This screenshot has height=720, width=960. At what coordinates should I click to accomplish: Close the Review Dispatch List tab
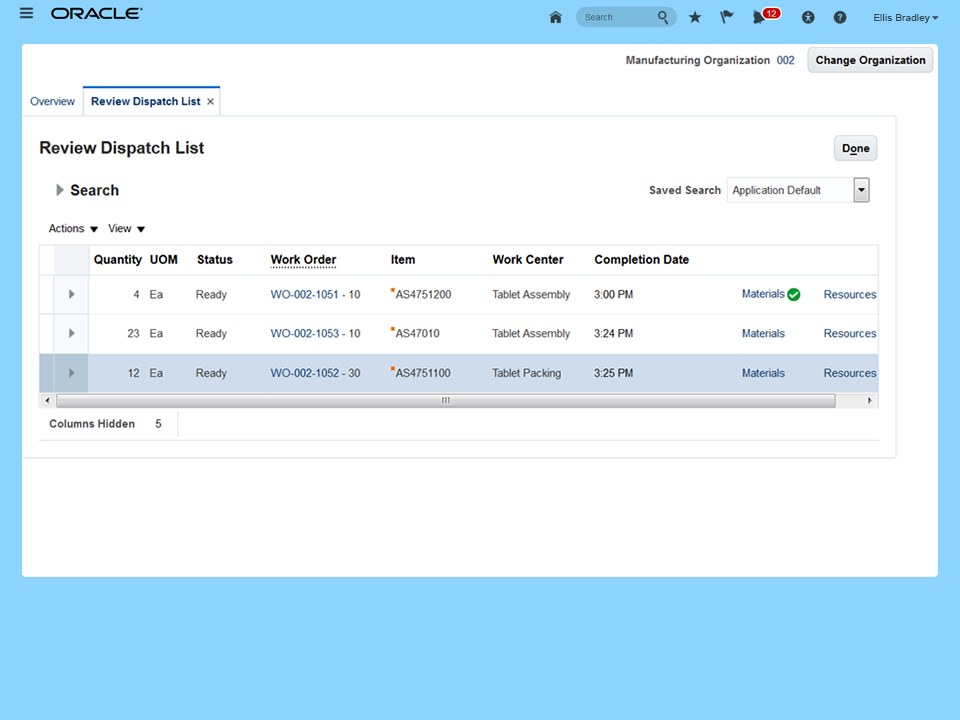210,102
